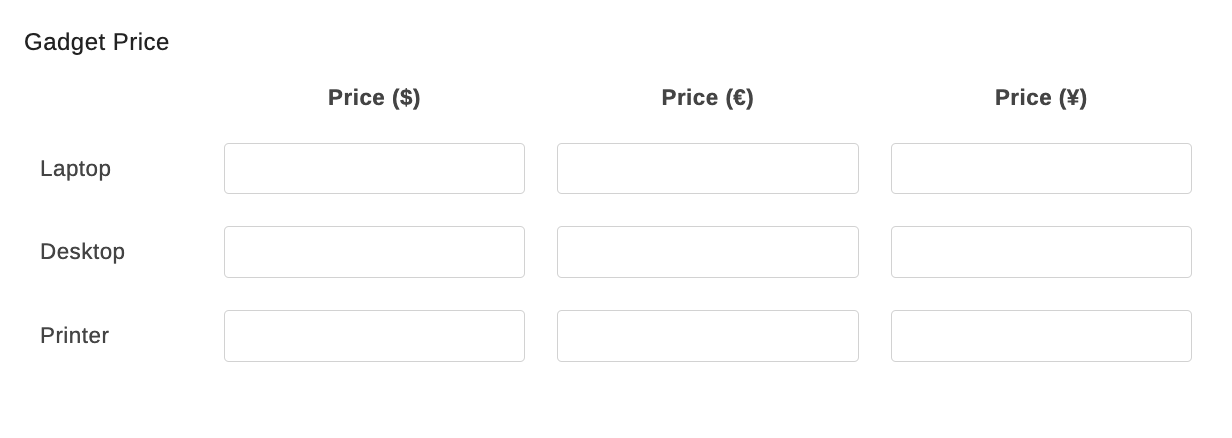Select the Printer yen price field

[x=1041, y=336]
